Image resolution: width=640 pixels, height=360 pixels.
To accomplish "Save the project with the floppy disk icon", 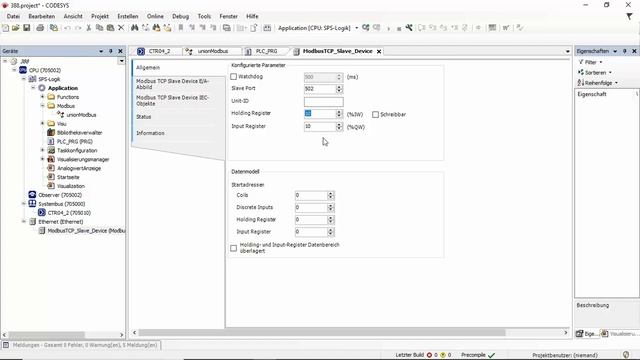I will click(27, 28).
